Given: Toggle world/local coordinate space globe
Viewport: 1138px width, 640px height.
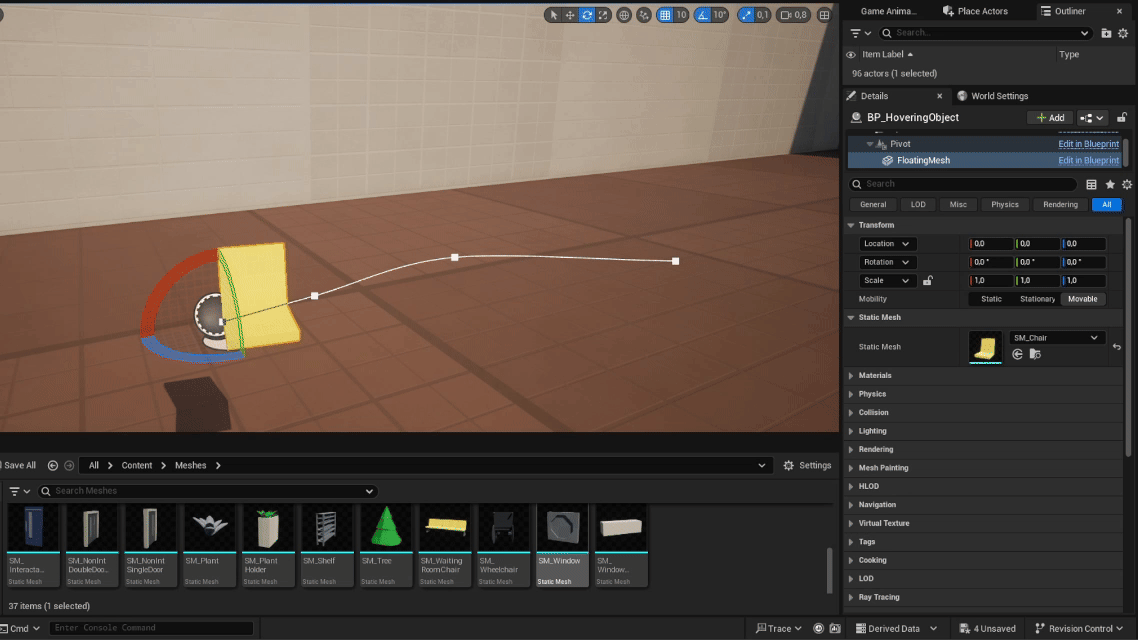Looking at the screenshot, I should [623, 15].
